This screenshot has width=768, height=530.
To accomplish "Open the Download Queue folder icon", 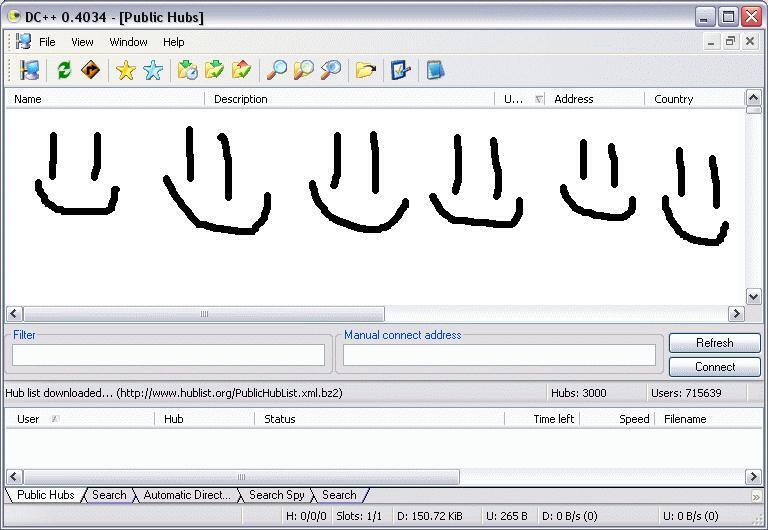I will tap(187, 70).
